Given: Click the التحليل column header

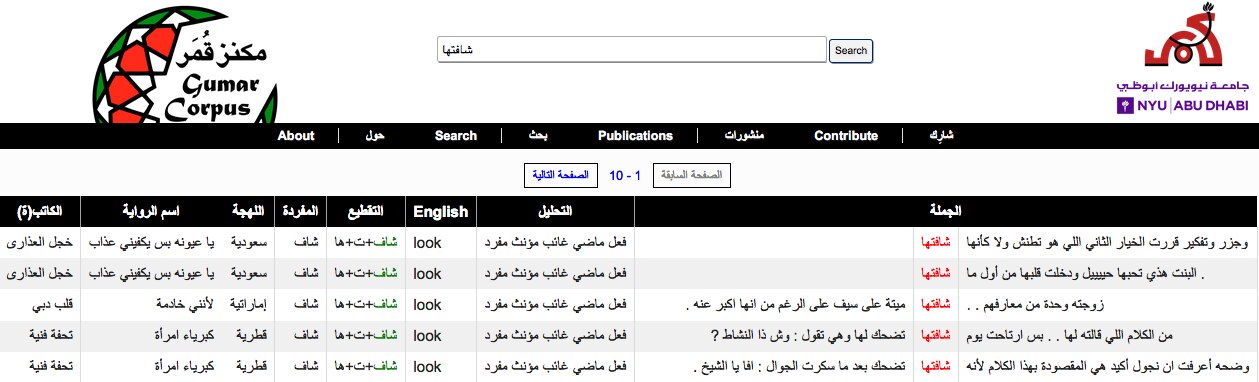Looking at the screenshot, I should tap(556, 211).
